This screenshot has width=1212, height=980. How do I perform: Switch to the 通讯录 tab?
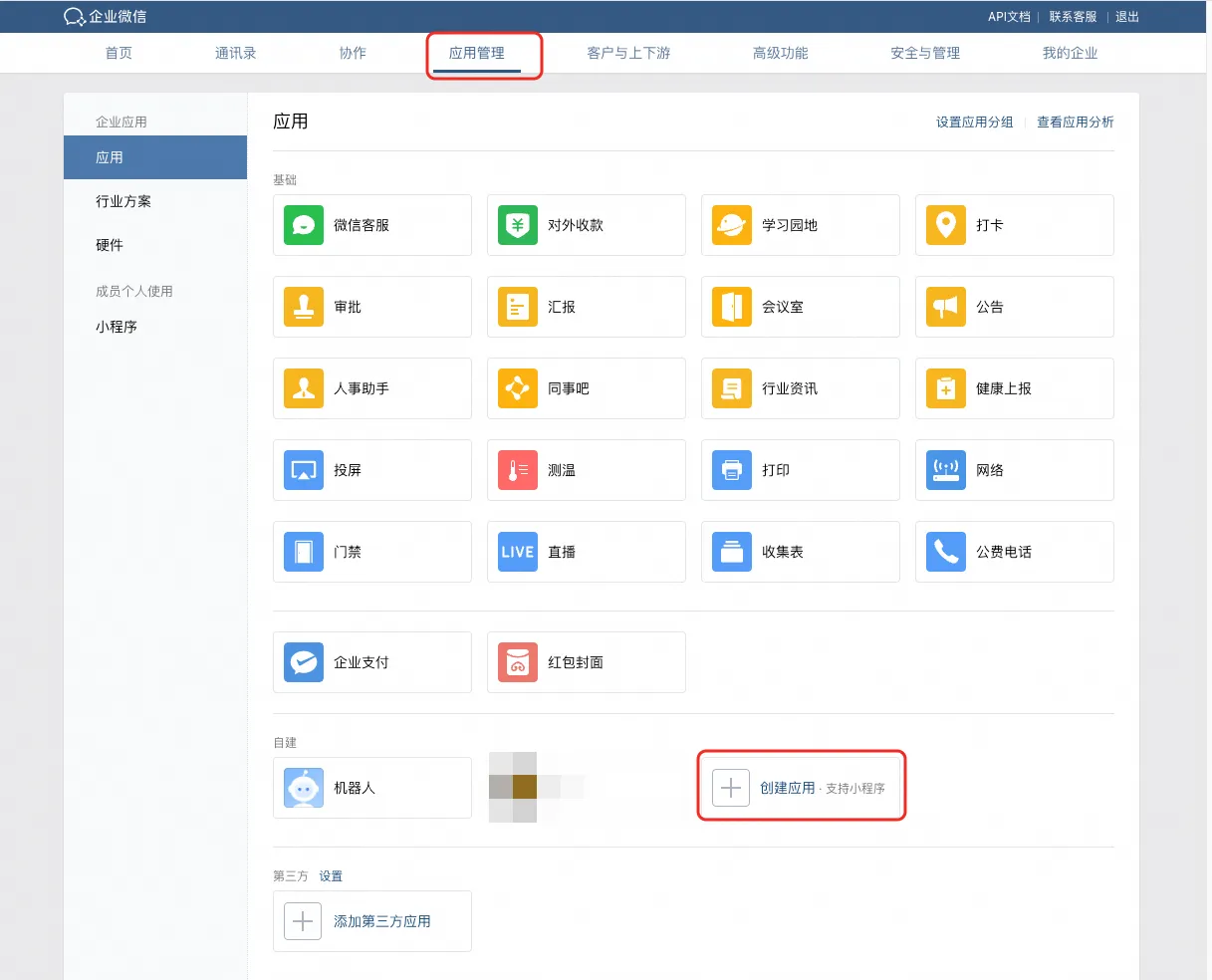236,53
